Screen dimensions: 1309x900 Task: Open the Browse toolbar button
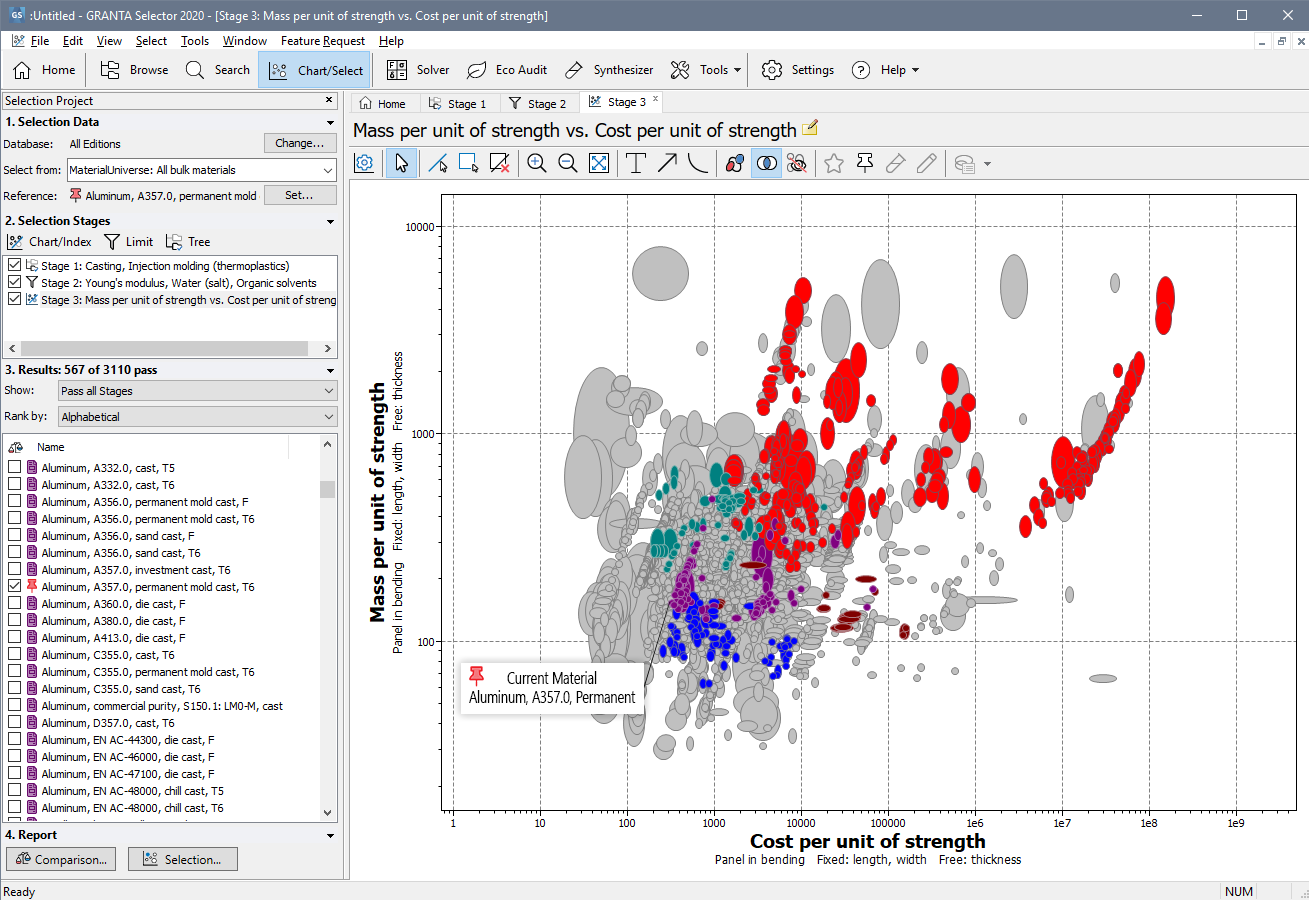point(134,70)
